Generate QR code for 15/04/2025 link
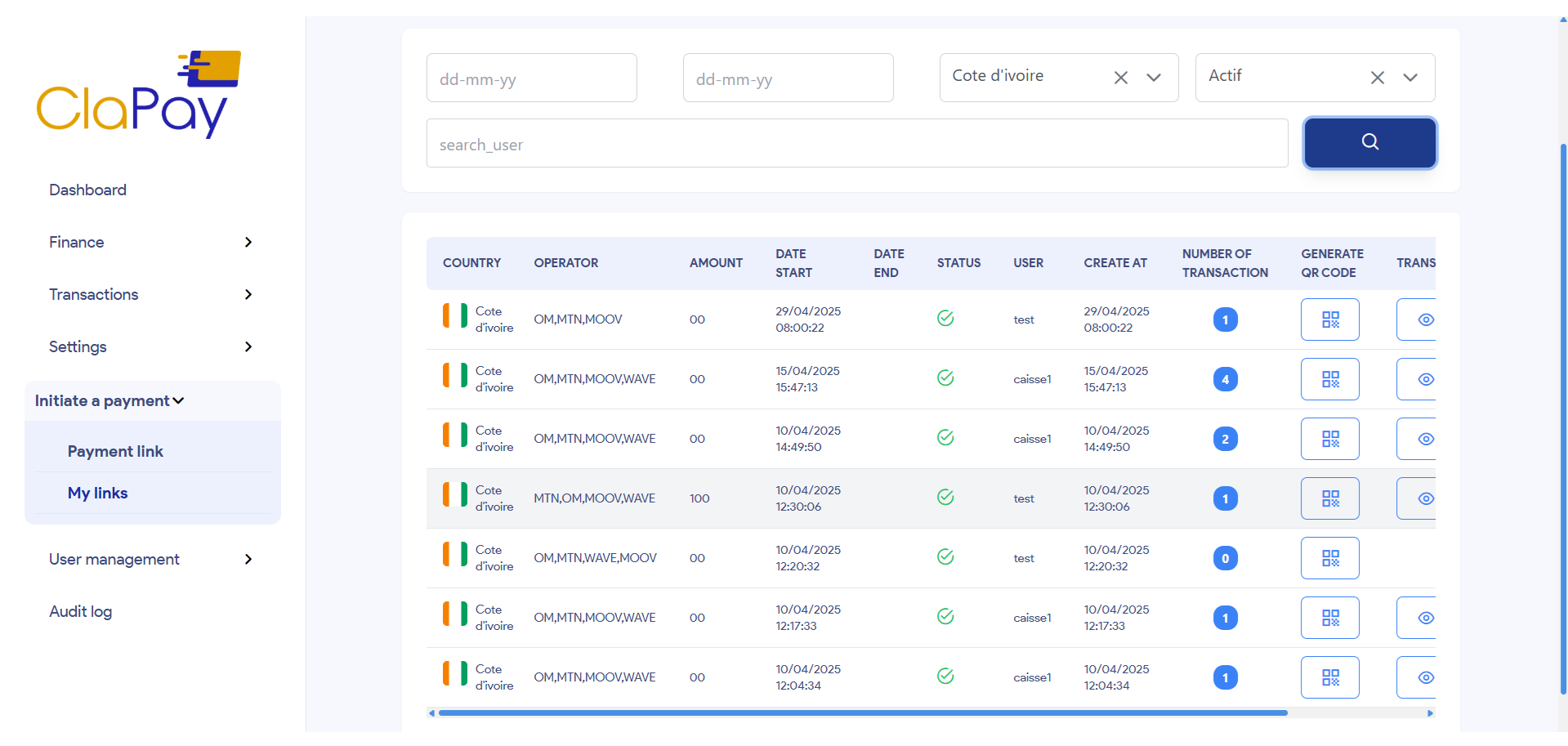This screenshot has height=746, width=1568. click(1329, 379)
